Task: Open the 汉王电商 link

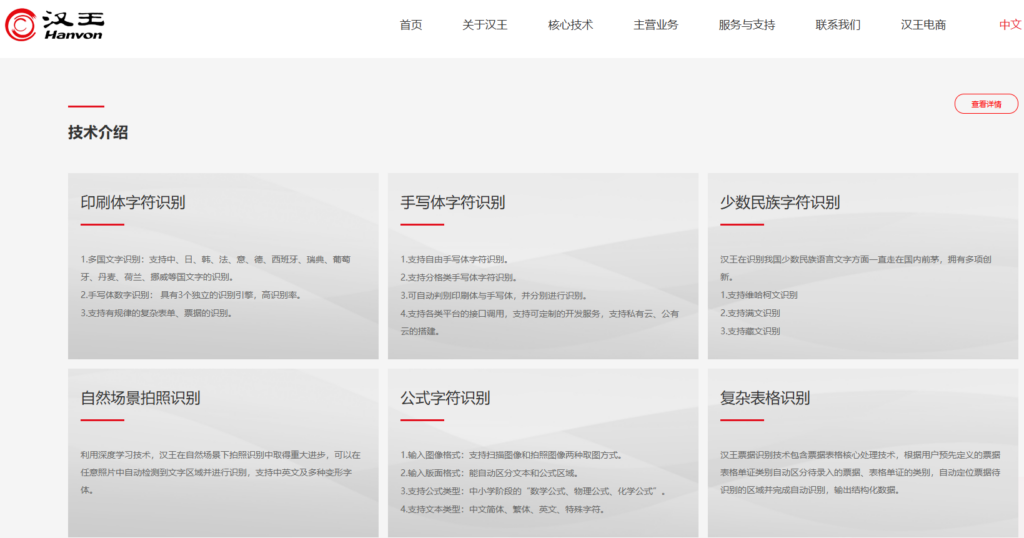Action: coord(923,25)
